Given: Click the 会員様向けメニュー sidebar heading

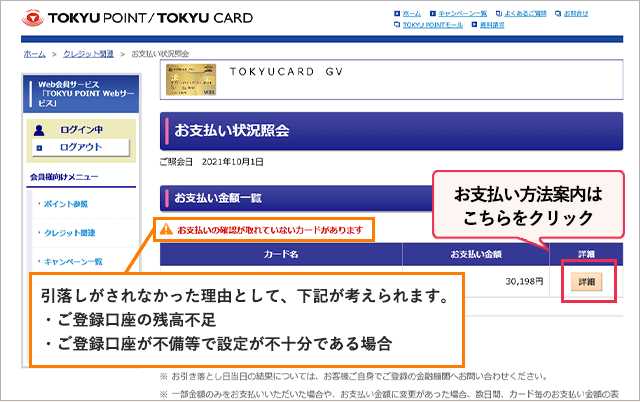Looking at the screenshot, I should [64, 177].
